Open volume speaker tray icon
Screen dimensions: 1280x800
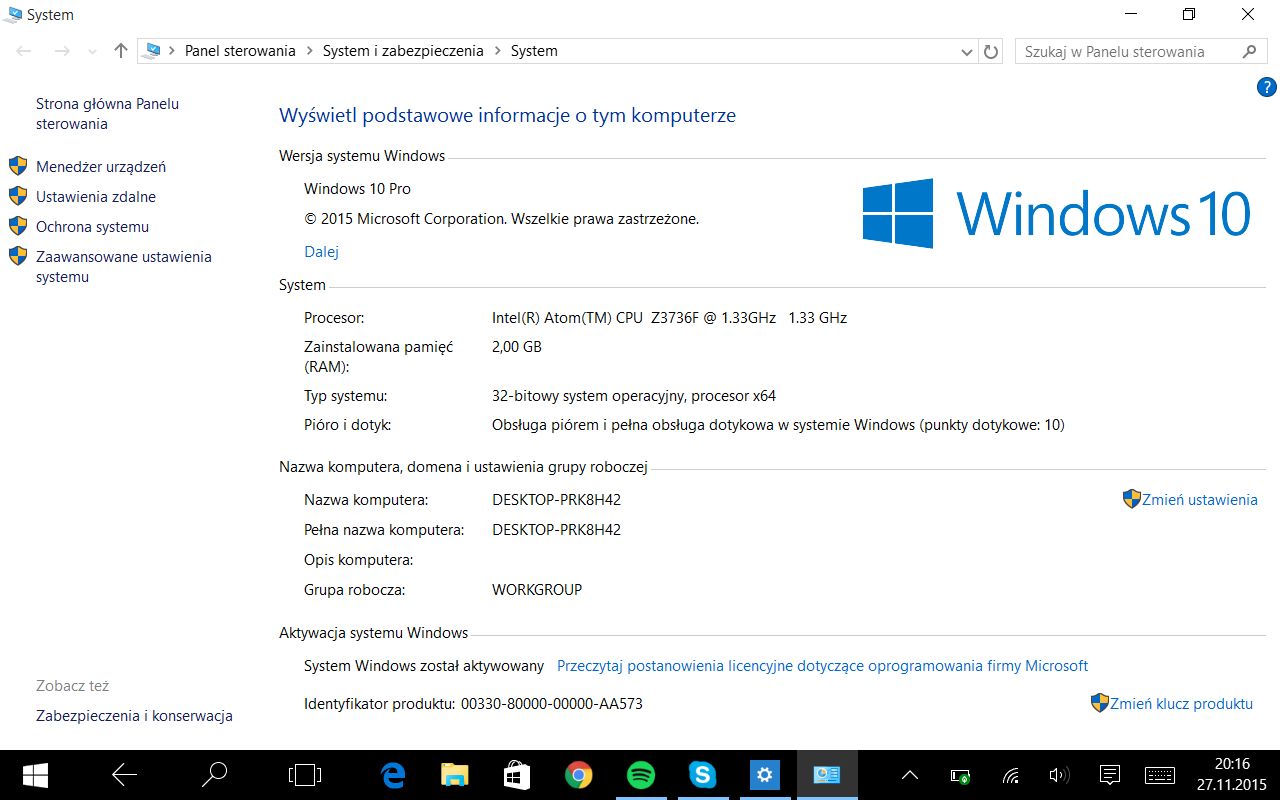1059,775
